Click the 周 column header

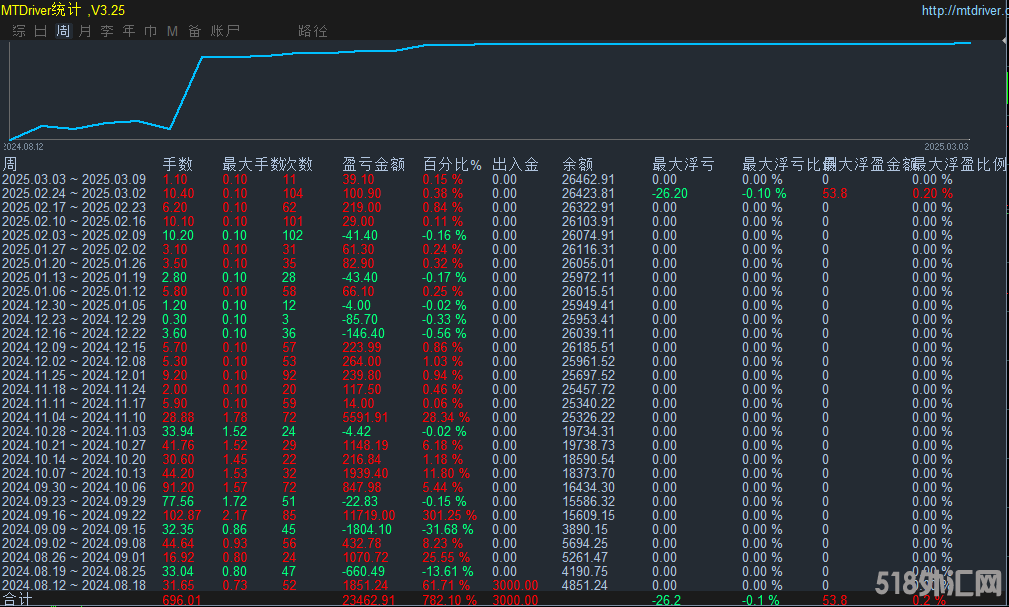click(x=10, y=164)
